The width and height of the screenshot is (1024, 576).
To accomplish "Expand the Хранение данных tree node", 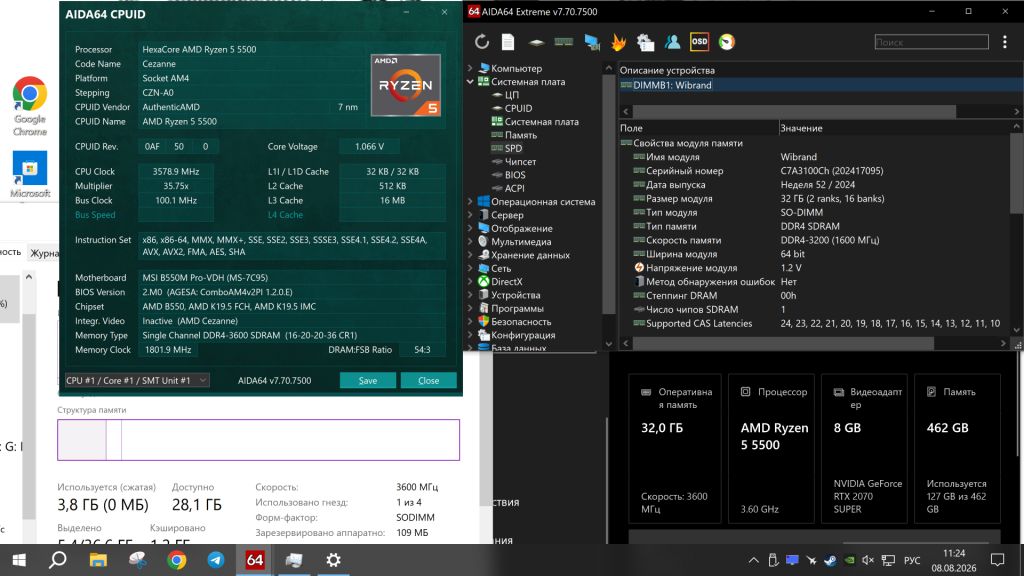I will point(470,255).
